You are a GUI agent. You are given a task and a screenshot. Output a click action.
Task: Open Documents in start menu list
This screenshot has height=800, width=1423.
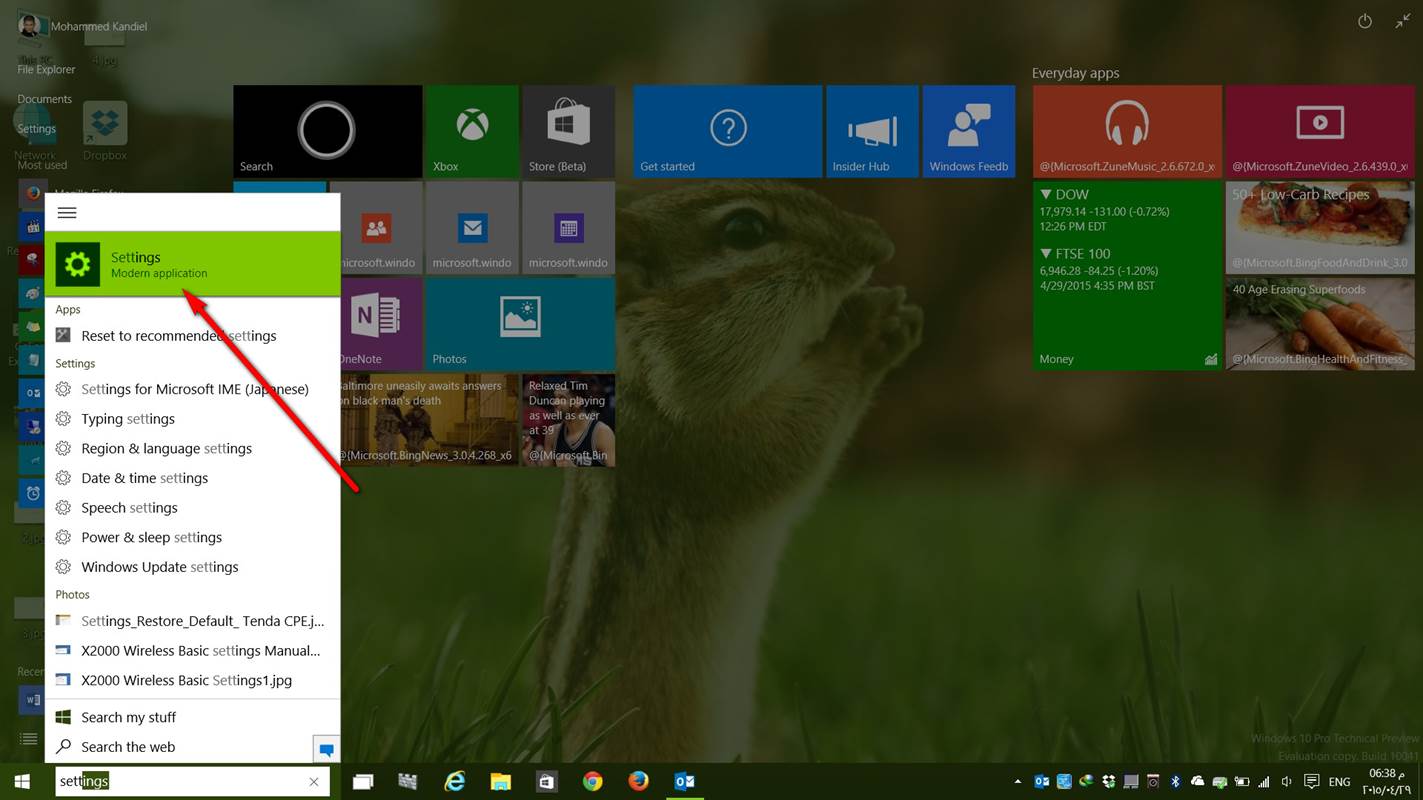click(x=45, y=99)
